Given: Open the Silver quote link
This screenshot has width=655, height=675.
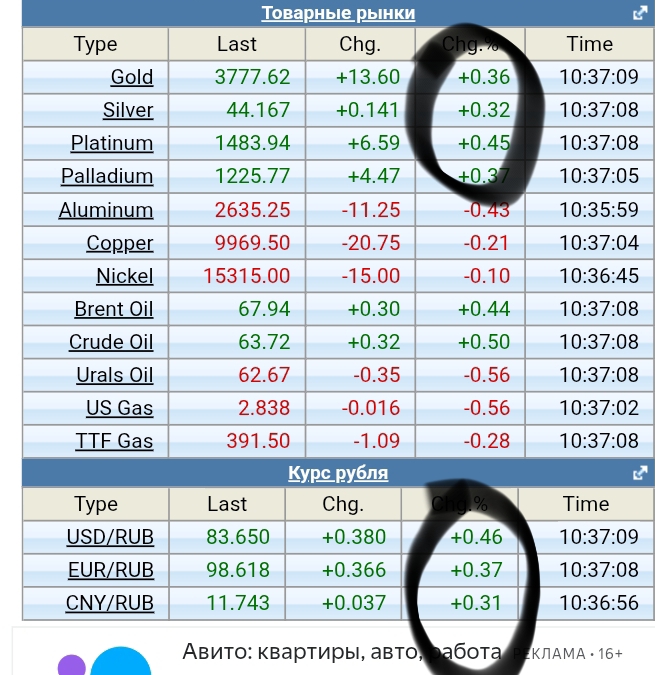Looking at the screenshot, I should click(128, 110).
